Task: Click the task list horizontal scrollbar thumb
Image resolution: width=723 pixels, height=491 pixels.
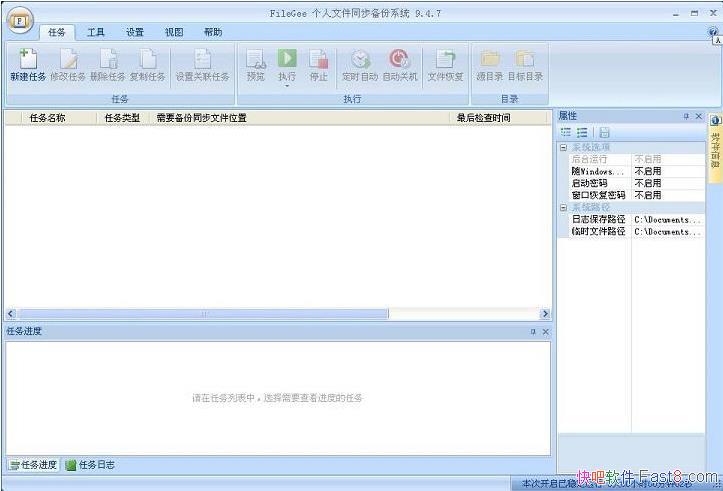Action: (x=203, y=314)
